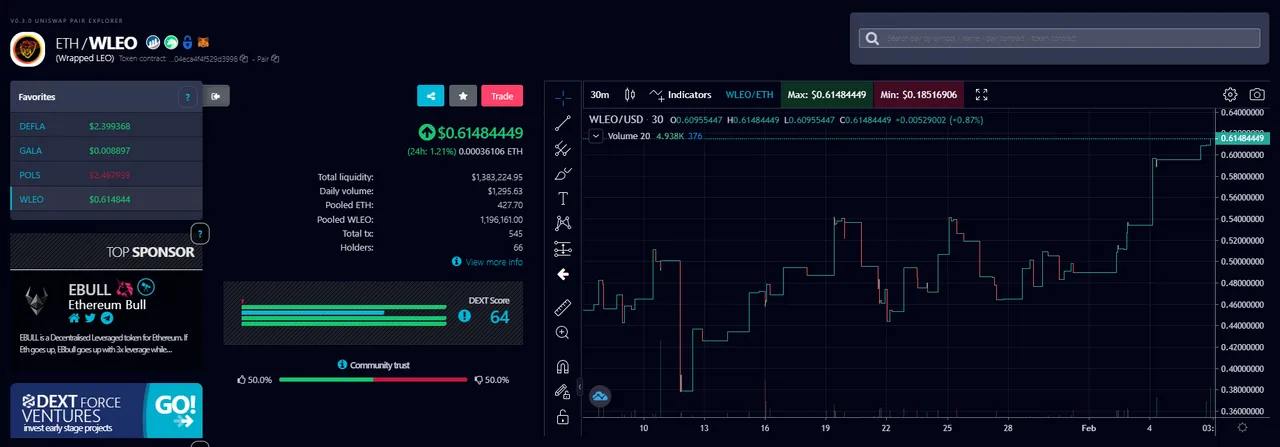Image resolution: width=1280 pixels, height=447 pixels.
Task: Click the back arrow in chart toolbar
Action: coord(562,274)
